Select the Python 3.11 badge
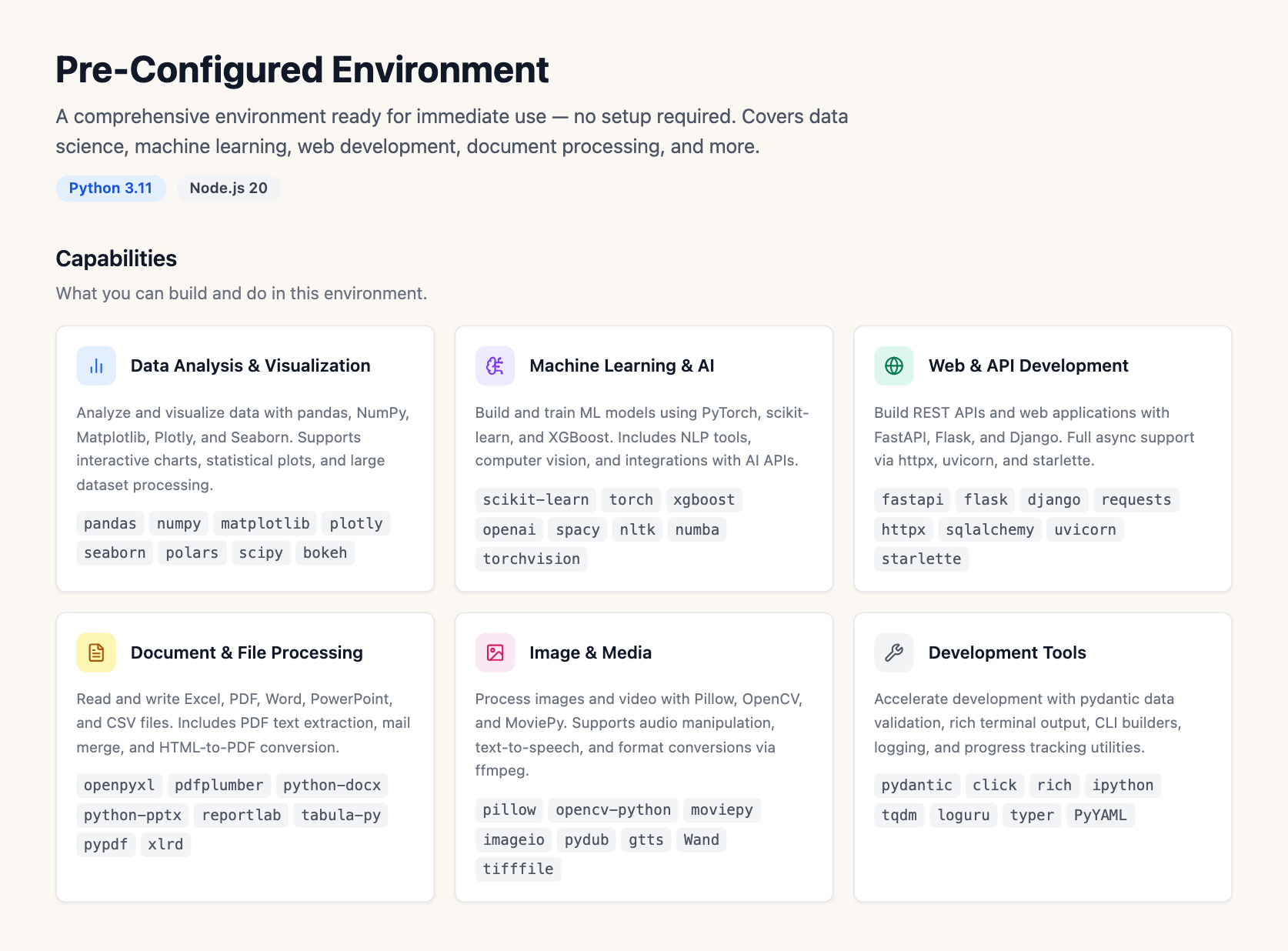Image resolution: width=1288 pixels, height=951 pixels. 111,189
